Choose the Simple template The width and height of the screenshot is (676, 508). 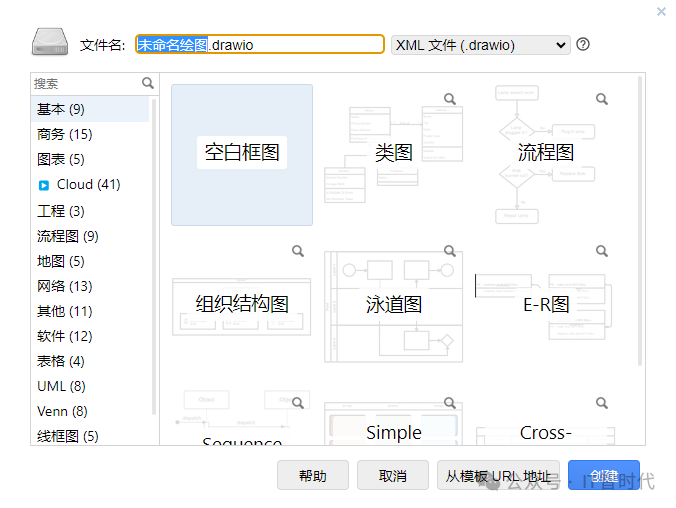394,417
